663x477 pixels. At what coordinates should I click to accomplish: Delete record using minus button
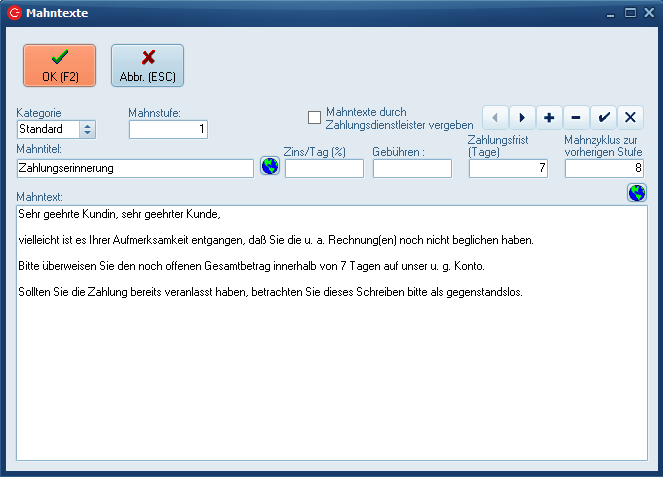pyautogui.click(x=576, y=117)
